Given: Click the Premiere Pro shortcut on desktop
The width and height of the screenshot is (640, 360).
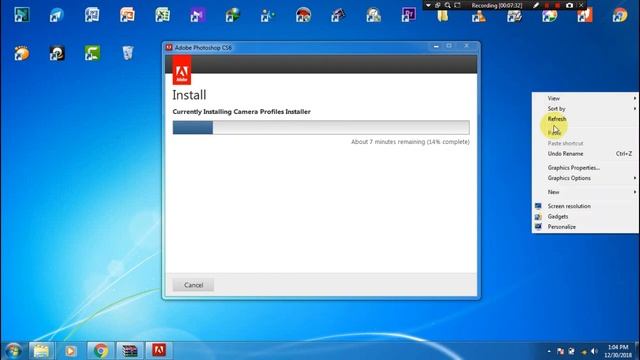Looking at the screenshot, I should [409, 15].
